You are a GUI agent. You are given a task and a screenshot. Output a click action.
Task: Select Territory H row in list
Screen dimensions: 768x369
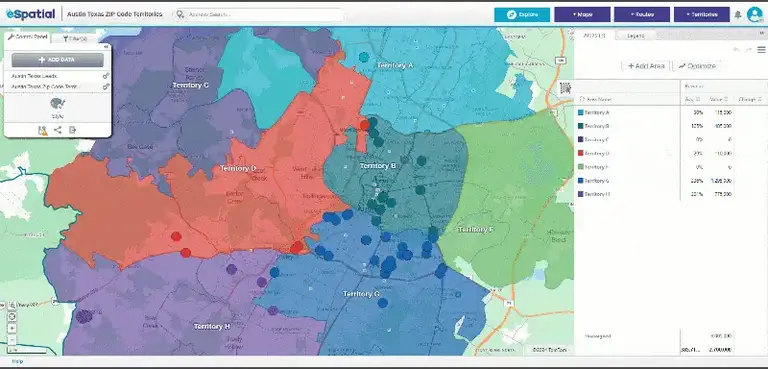point(671,194)
